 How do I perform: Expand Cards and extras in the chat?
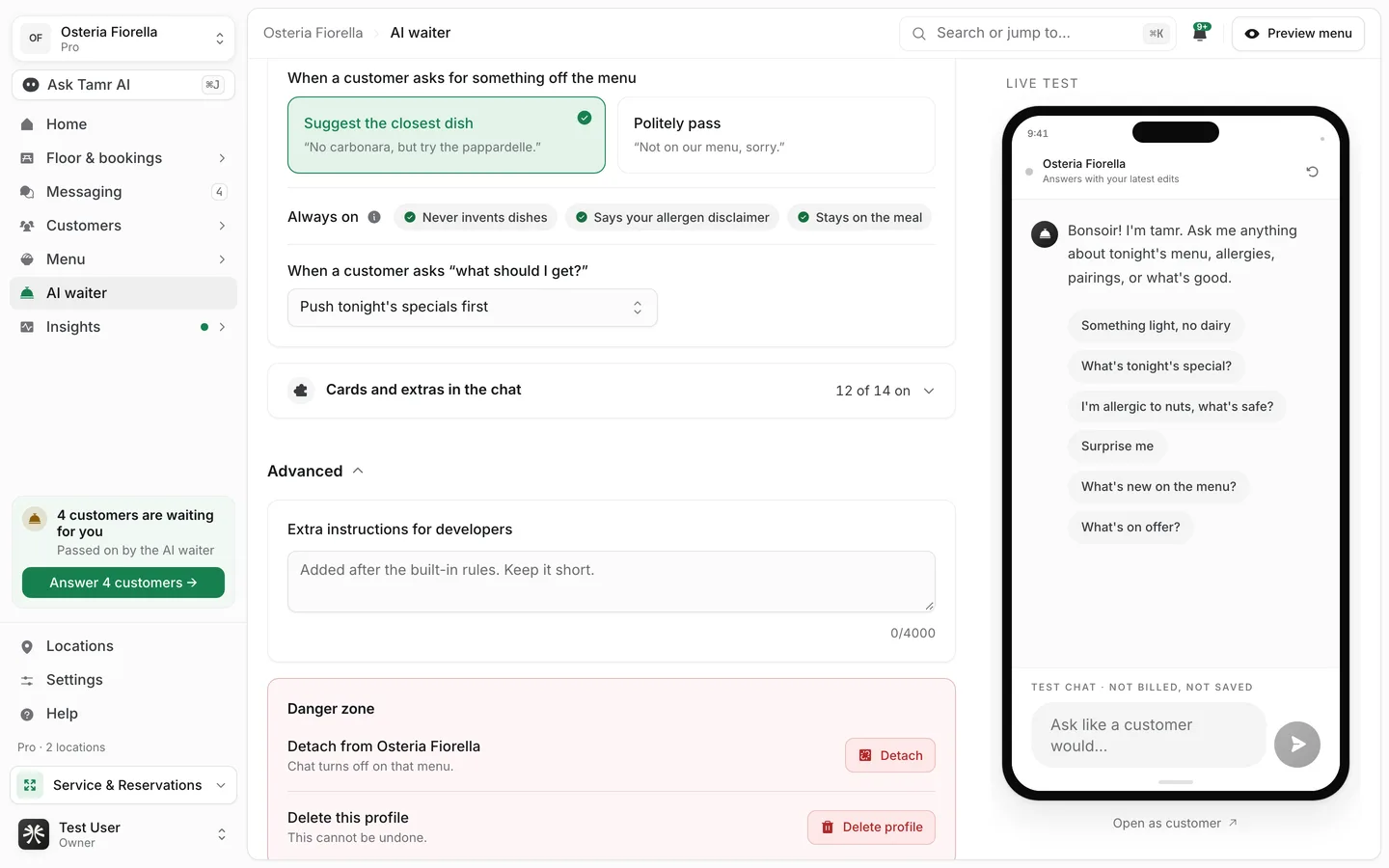coord(612,391)
